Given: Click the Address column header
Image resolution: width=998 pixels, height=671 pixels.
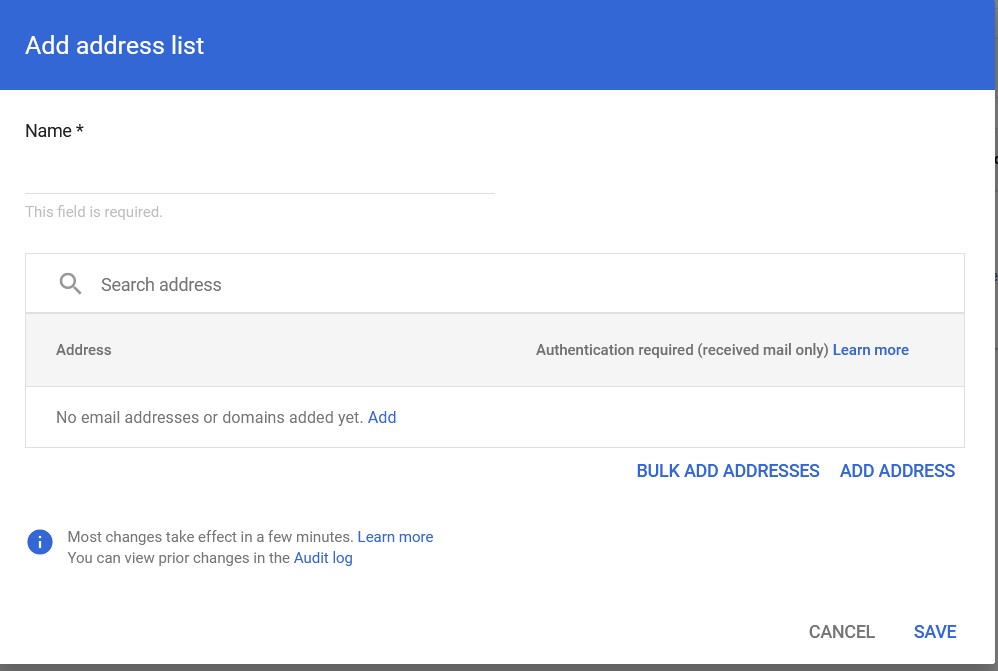Looking at the screenshot, I should click(x=84, y=350).
